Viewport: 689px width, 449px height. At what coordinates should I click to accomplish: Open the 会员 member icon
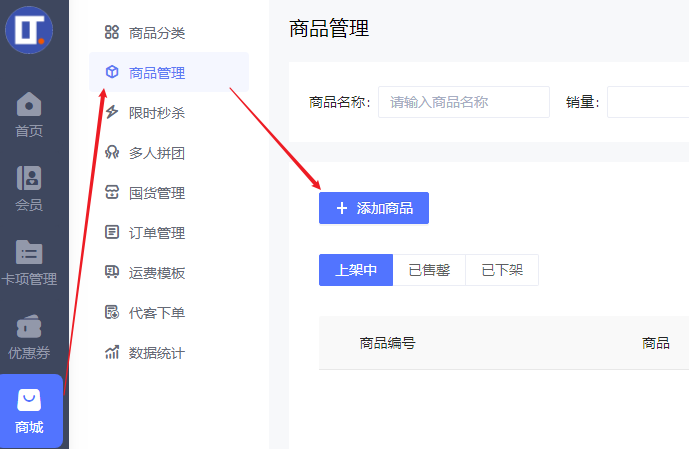click(29, 178)
